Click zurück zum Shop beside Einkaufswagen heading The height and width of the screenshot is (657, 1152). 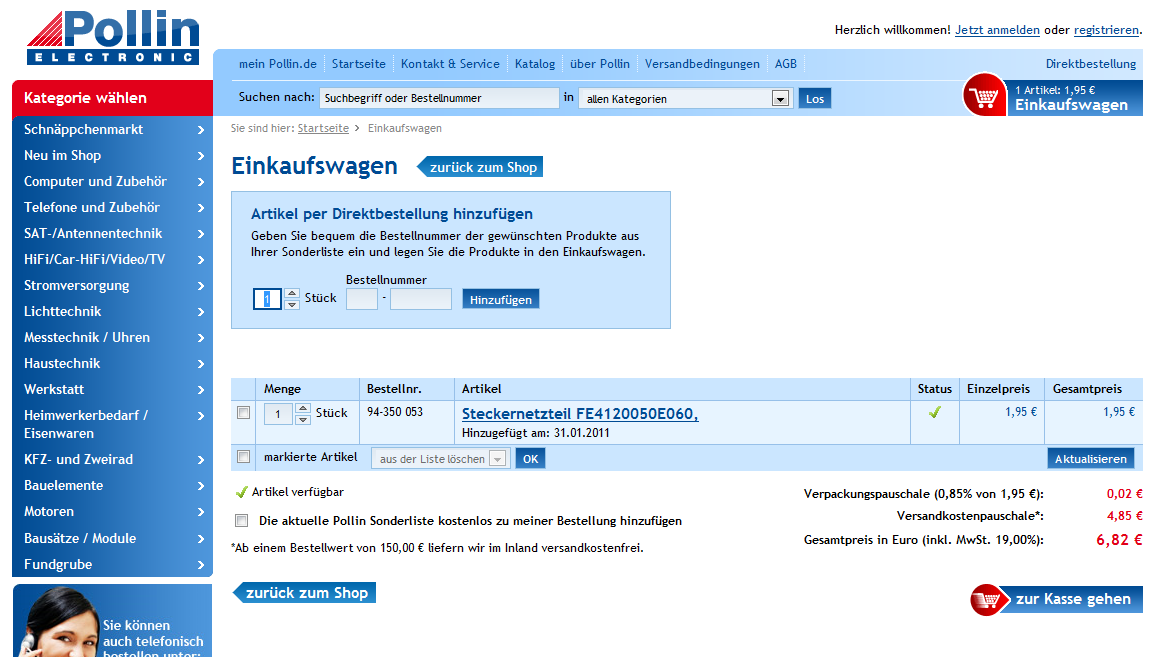coord(480,167)
